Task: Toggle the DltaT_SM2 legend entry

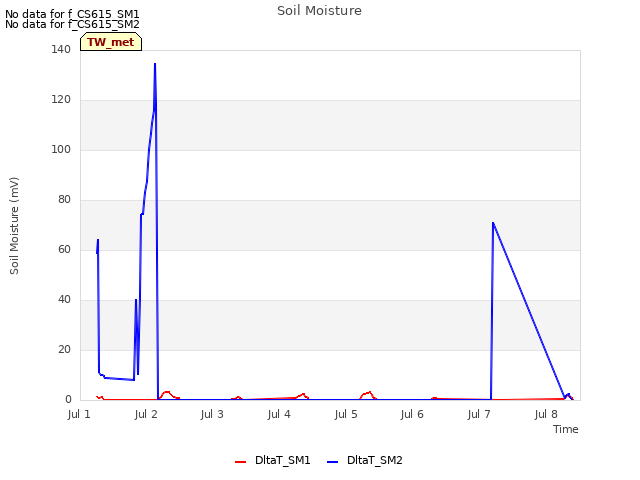Action: point(365,460)
